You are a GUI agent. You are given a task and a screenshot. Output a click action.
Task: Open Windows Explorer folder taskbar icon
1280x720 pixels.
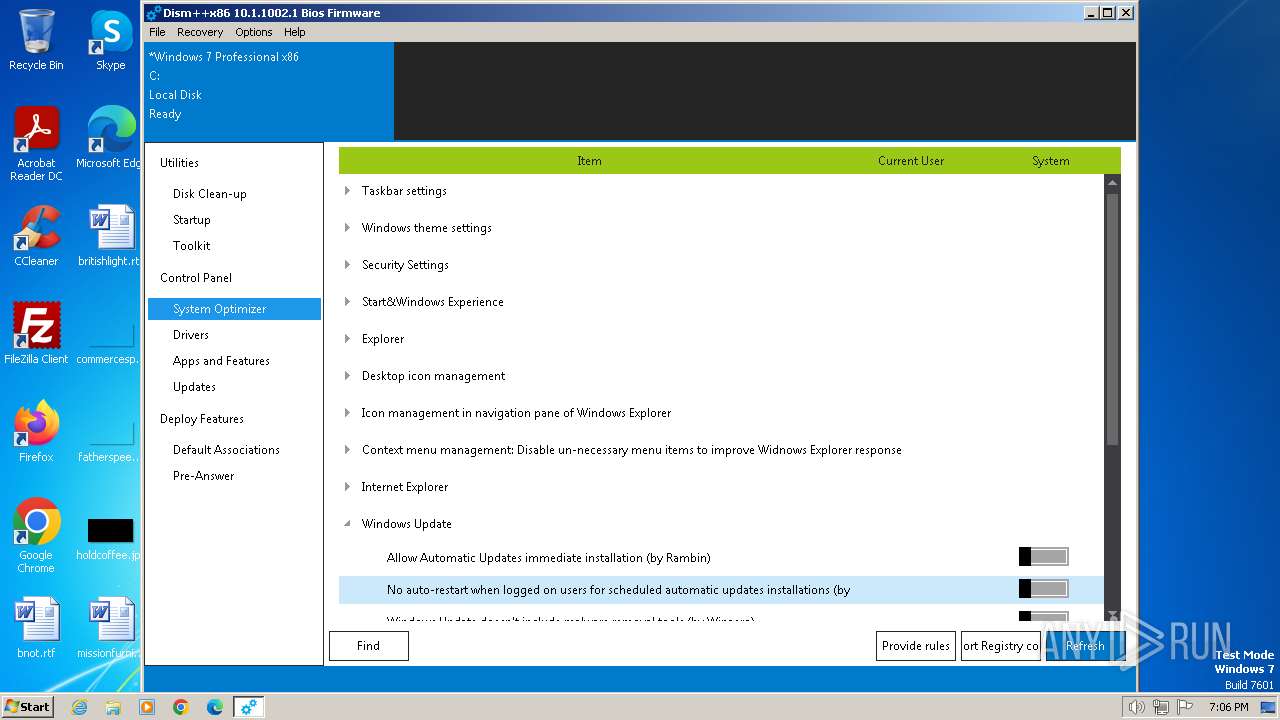click(x=113, y=707)
